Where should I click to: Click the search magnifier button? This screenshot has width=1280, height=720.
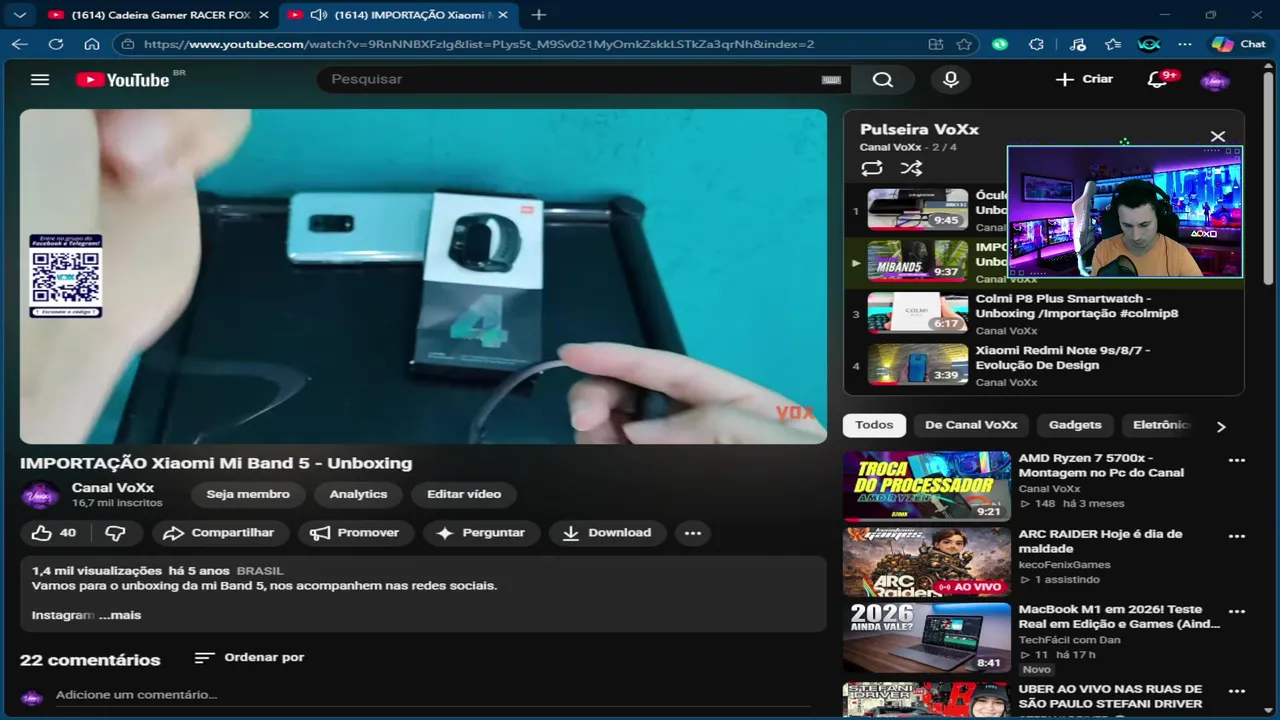(x=882, y=79)
